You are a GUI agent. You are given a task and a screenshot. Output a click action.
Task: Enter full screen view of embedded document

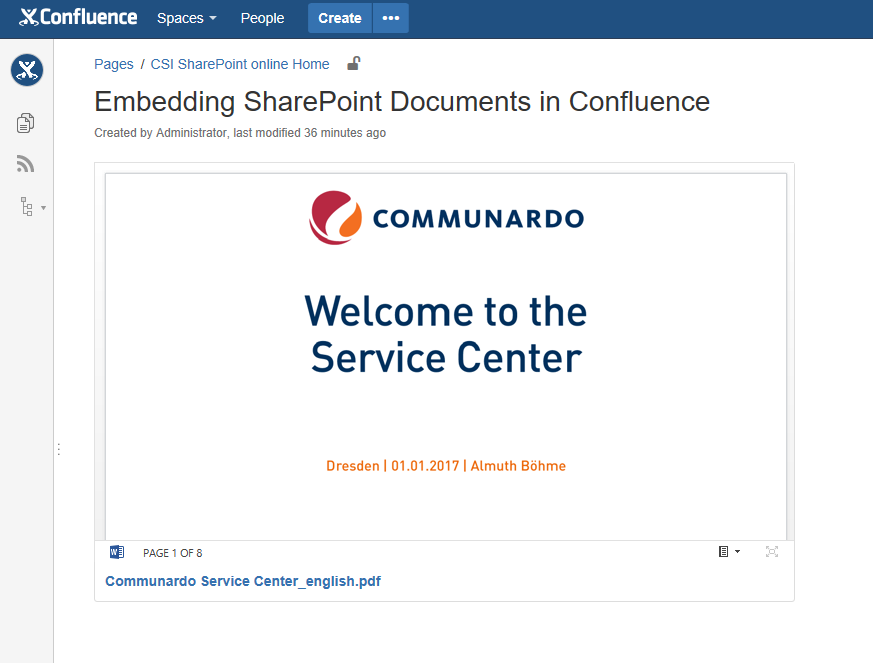772,552
